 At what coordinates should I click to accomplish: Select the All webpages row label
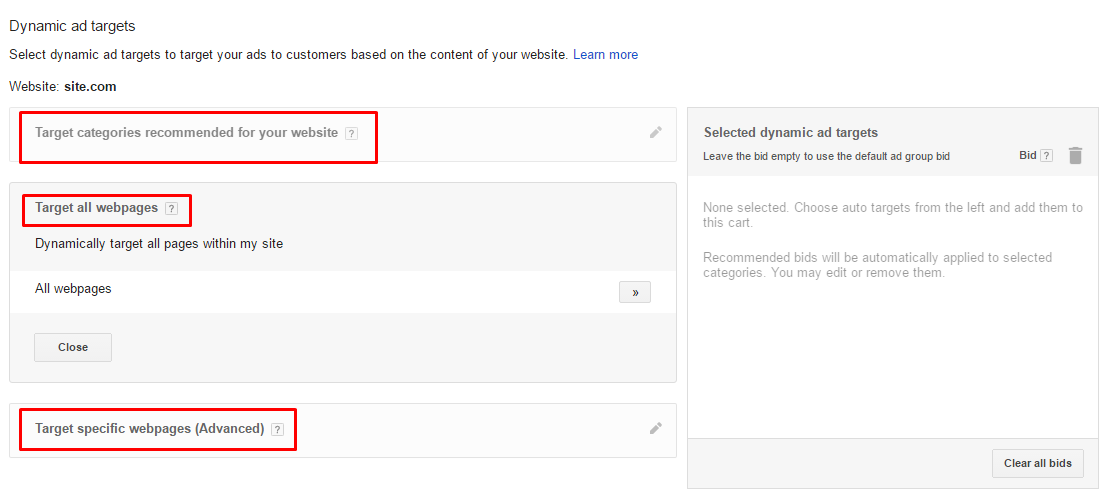73,288
